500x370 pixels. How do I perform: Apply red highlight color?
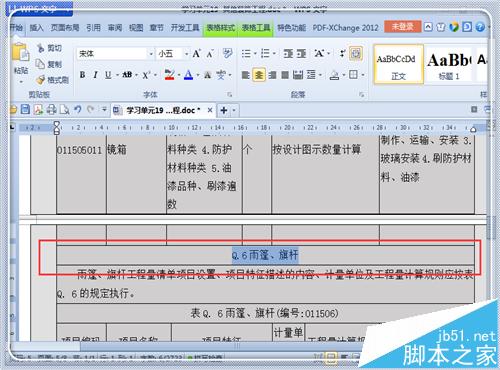pyautogui.click(x=169, y=75)
